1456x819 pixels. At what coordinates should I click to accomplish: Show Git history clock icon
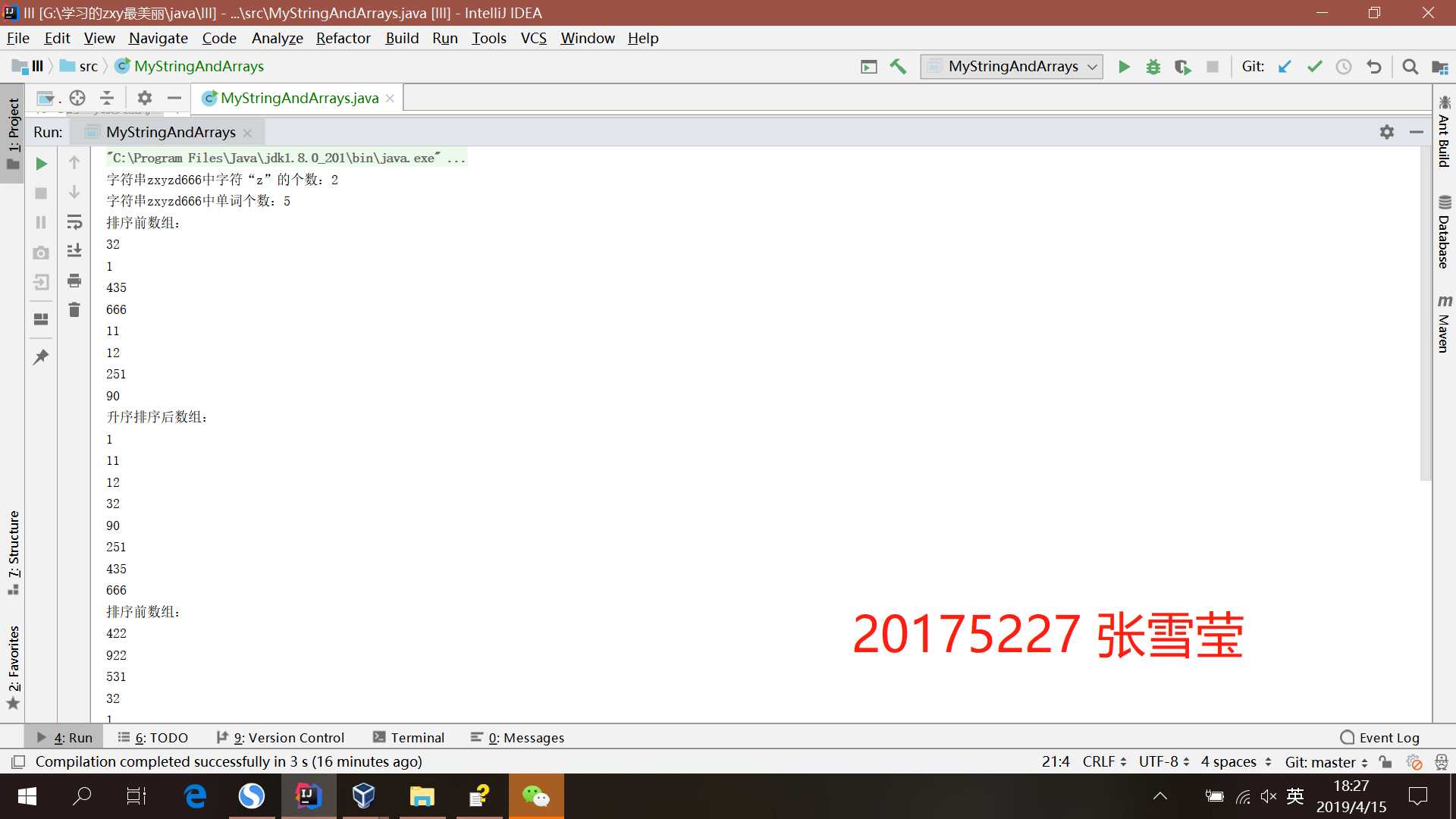1344,67
